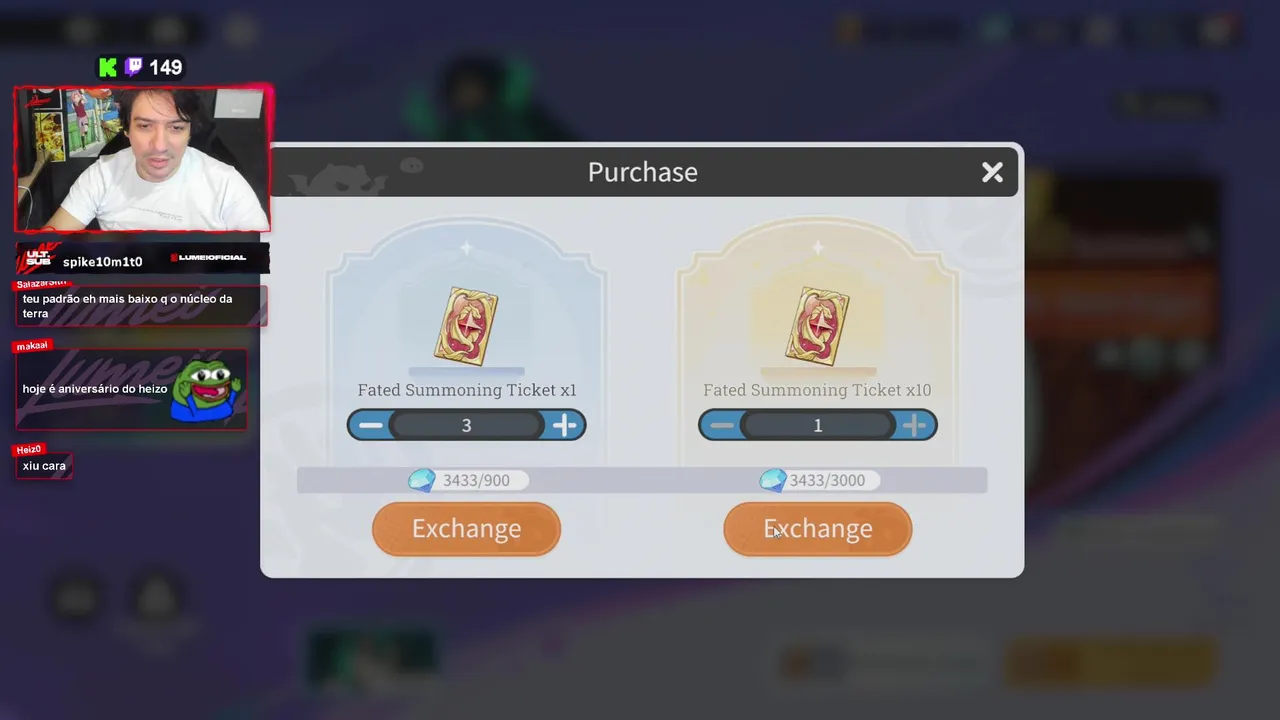Select the Fated Summoning Ticket x10 card icon
Viewport: 1280px width, 720px height.
click(818, 327)
